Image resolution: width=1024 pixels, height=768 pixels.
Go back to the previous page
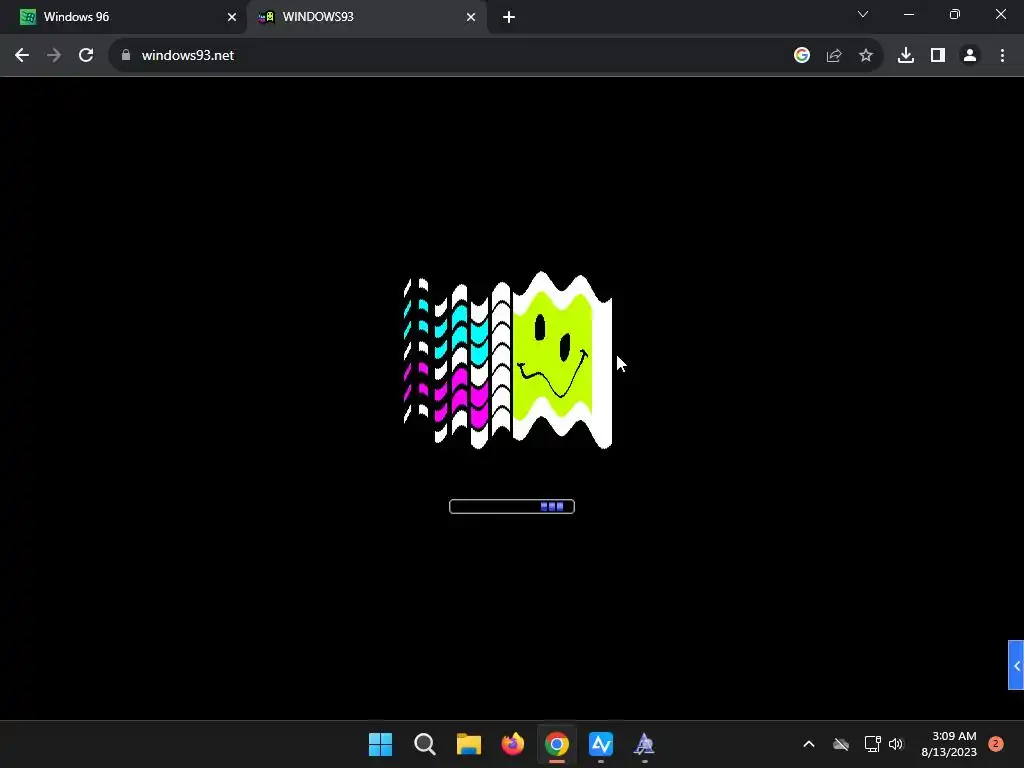point(22,56)
